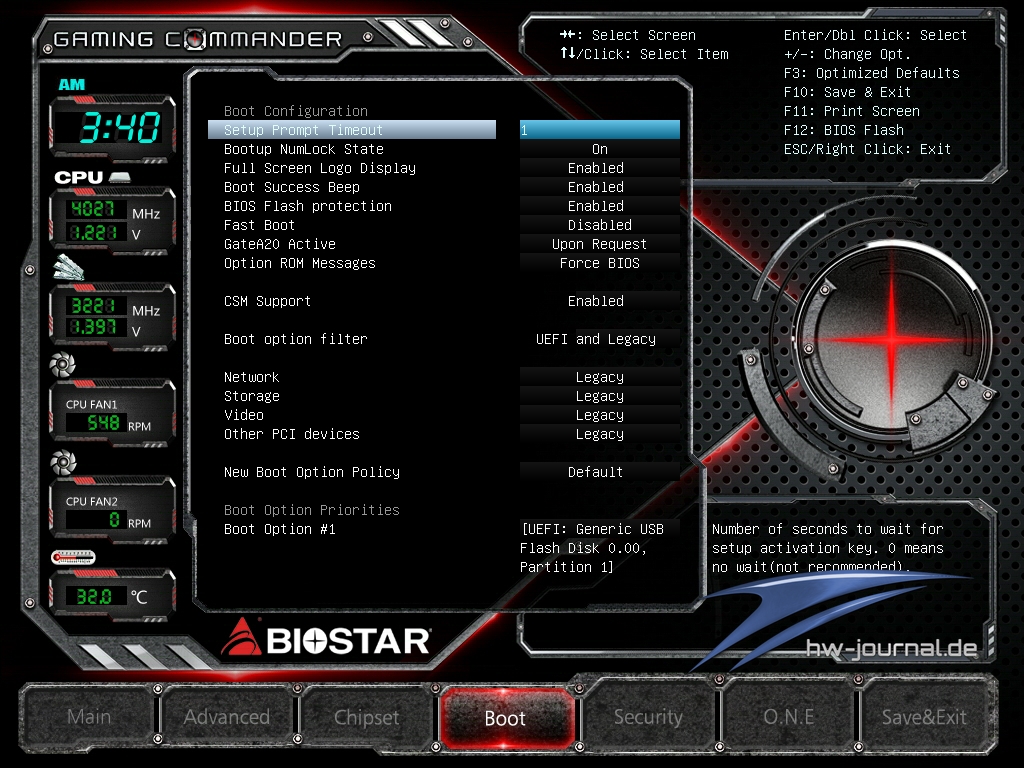Click the ESC/Right Click: Exit hint

[x=867, y=149]
